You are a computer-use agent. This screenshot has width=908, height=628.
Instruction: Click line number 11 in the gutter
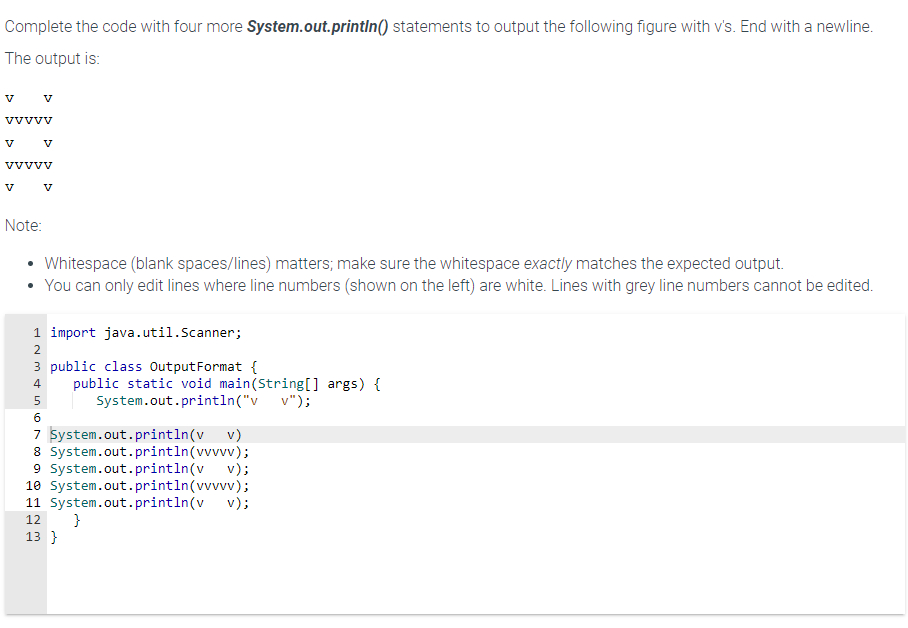click(33, 503)
